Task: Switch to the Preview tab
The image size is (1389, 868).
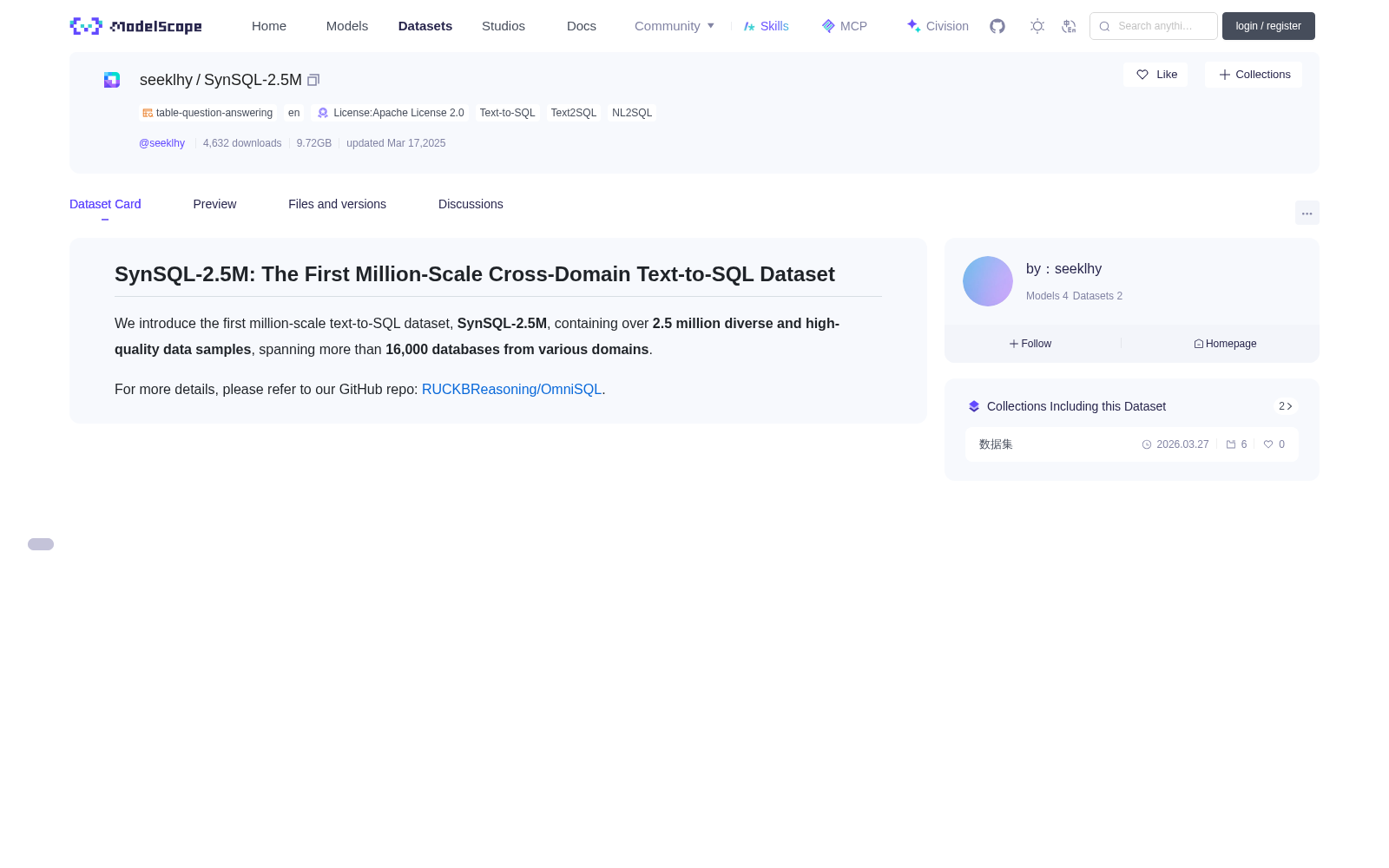Action: pyautogui.click(x=214, y=204)
